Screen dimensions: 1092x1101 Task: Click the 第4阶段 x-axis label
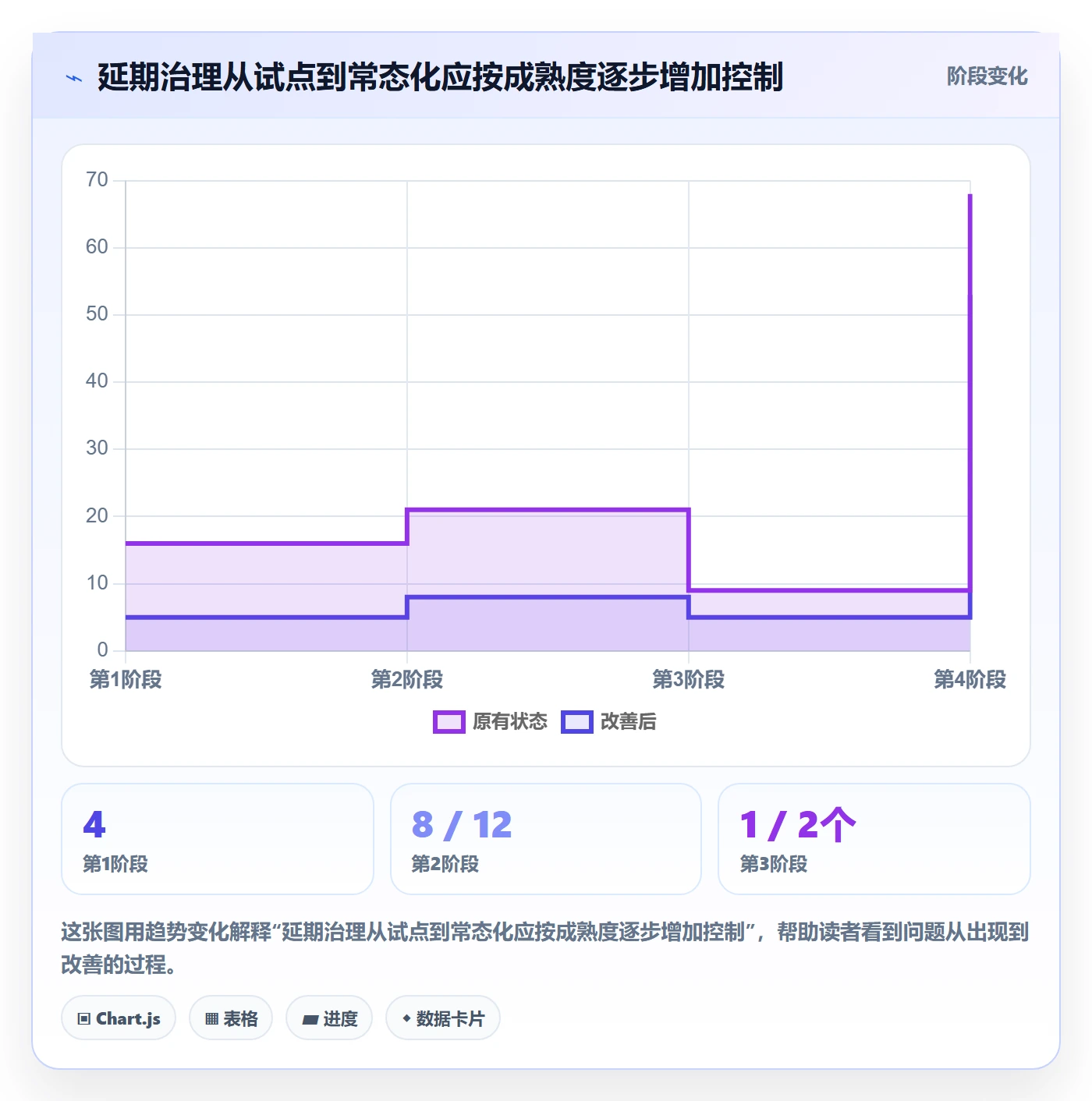[x=970, y=680]
